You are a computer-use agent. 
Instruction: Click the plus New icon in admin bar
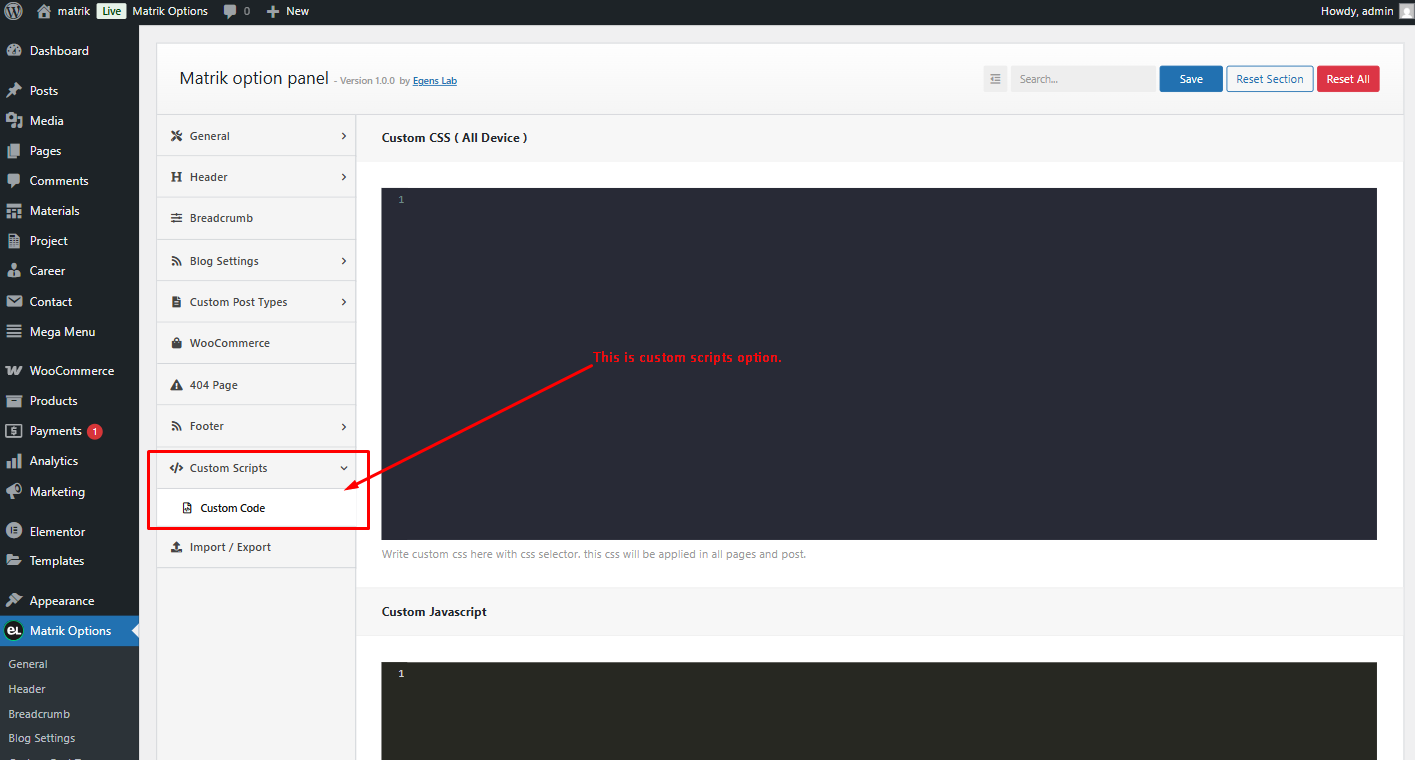pyautogui.click(x=272, y=12)
